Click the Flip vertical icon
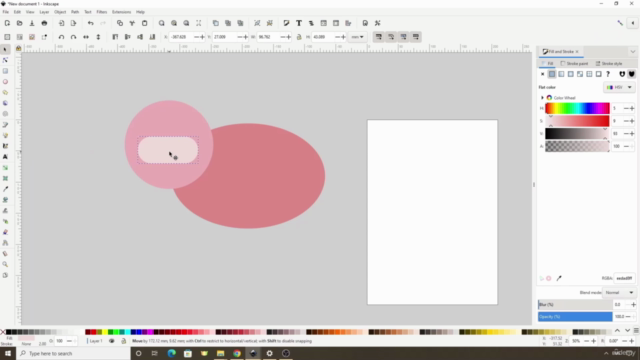The height and width of the screenshot is (360, 640). click(98, 37)
